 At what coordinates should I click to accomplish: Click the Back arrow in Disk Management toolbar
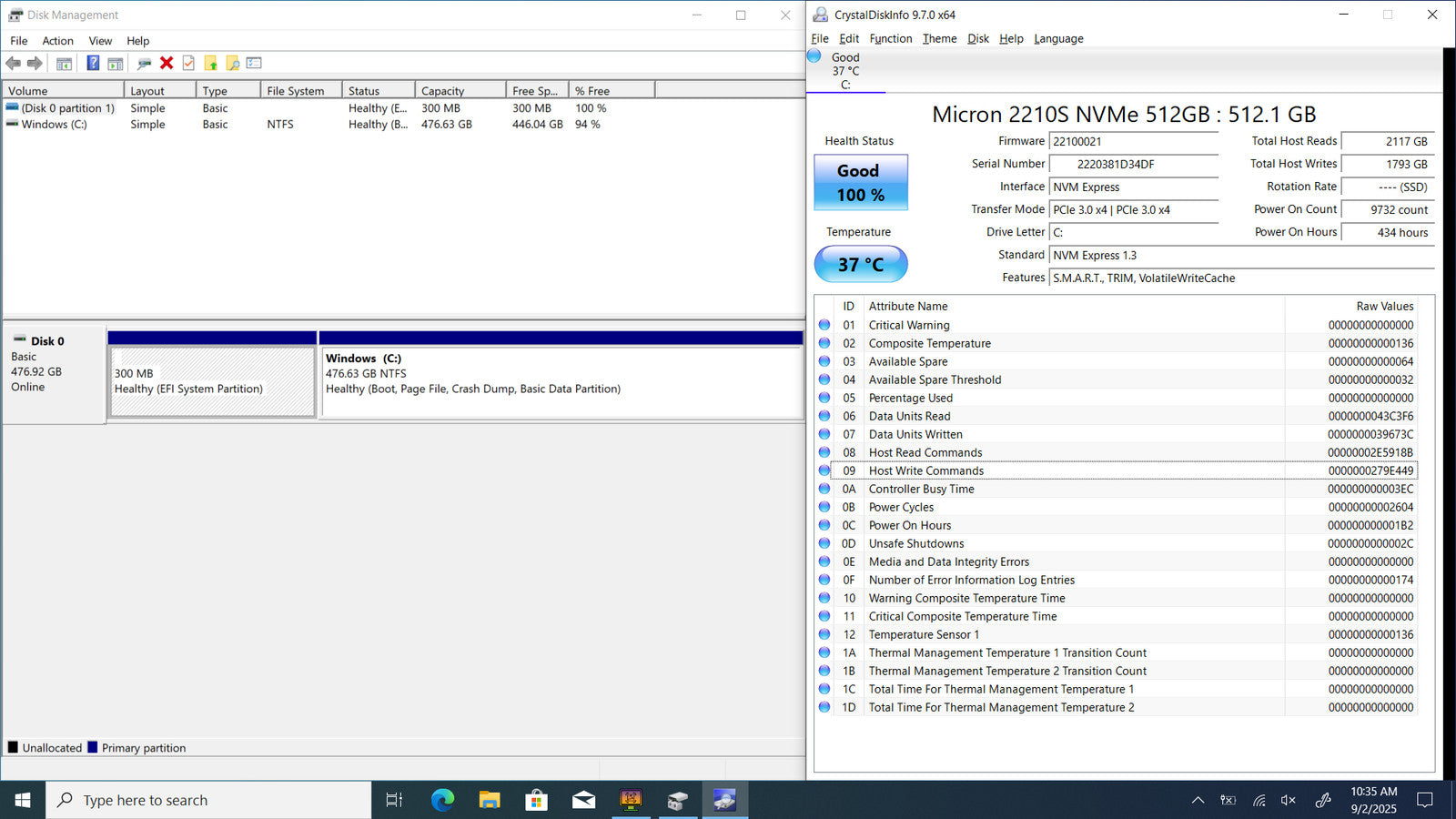point(13,63)
